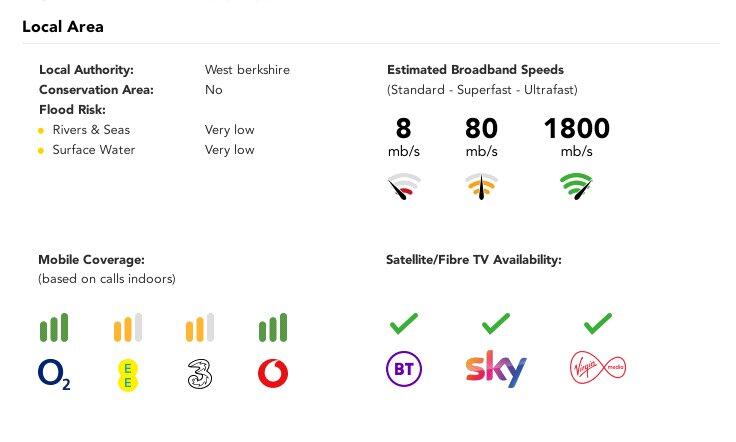The image size is (736, 442).
Task: Click the orange superfast speed gauge icon
Action: click(481, 187)
